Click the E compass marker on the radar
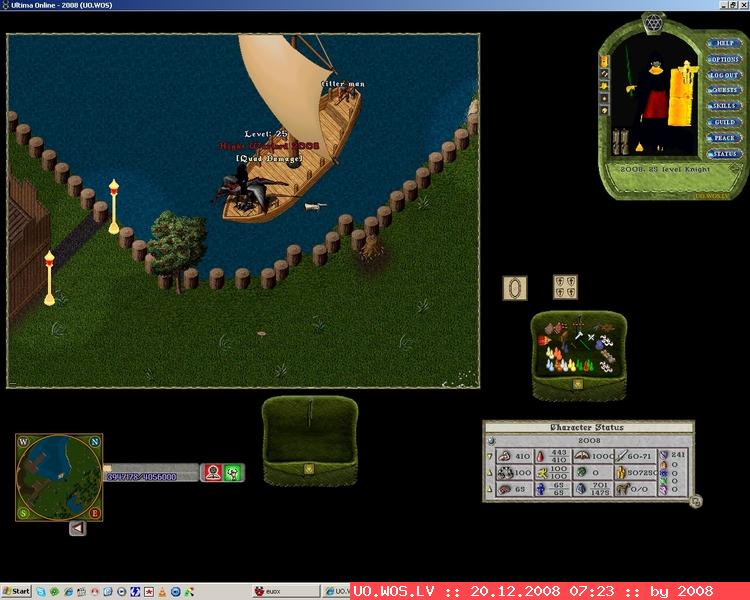This screenshot has height=600, width=750. [x=95, y=513]
